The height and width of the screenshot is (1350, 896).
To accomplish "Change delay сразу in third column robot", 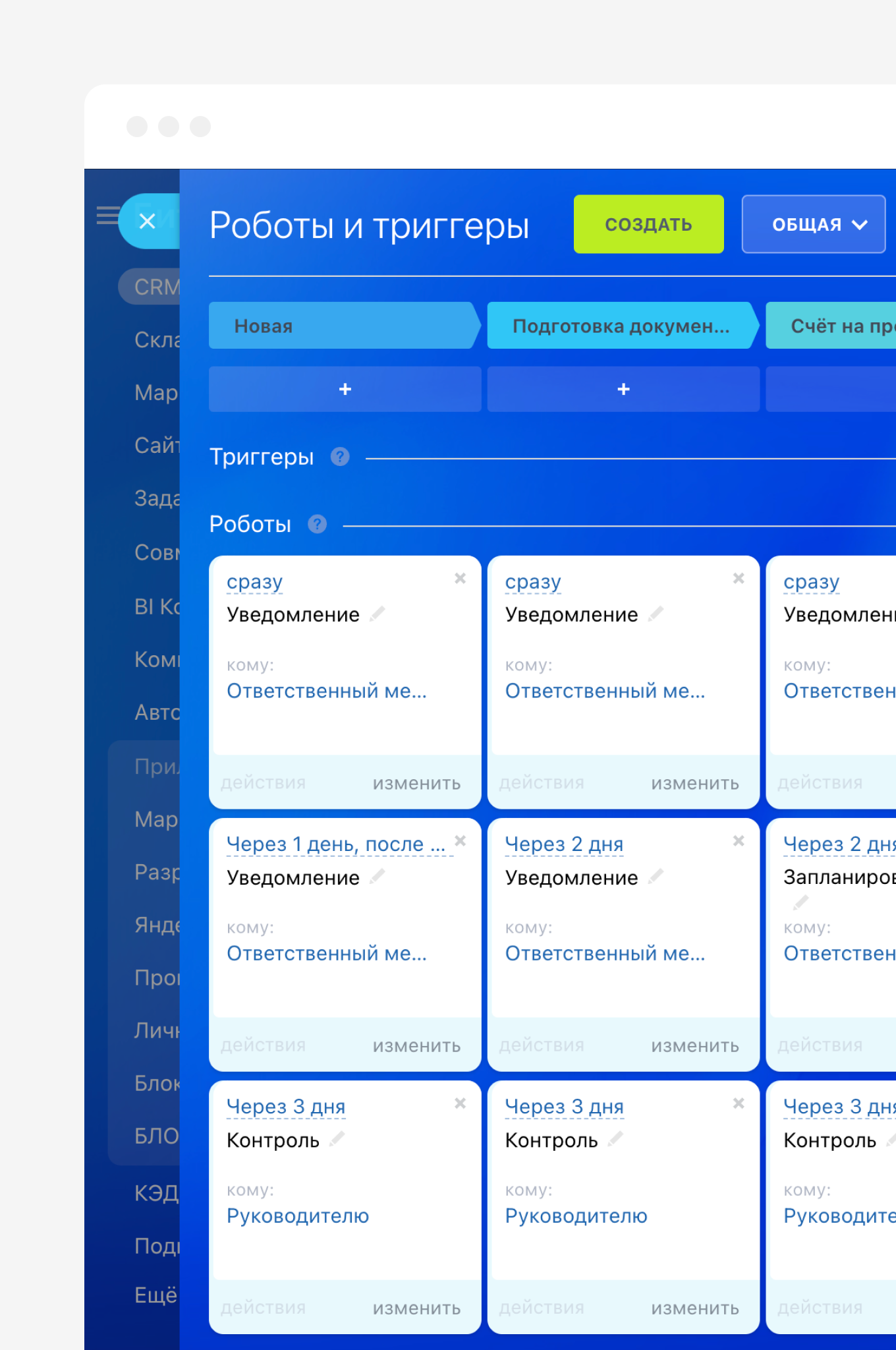I will tap(812, 582).
